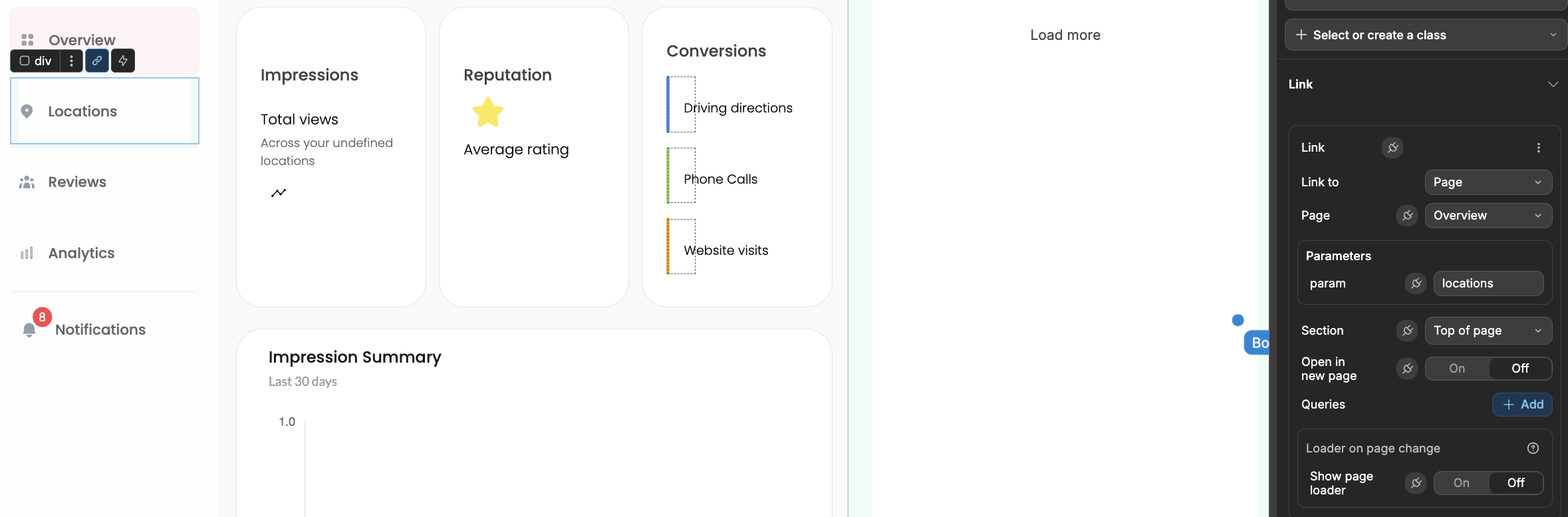Click the trend line icon under Total views

pos(279,193)
